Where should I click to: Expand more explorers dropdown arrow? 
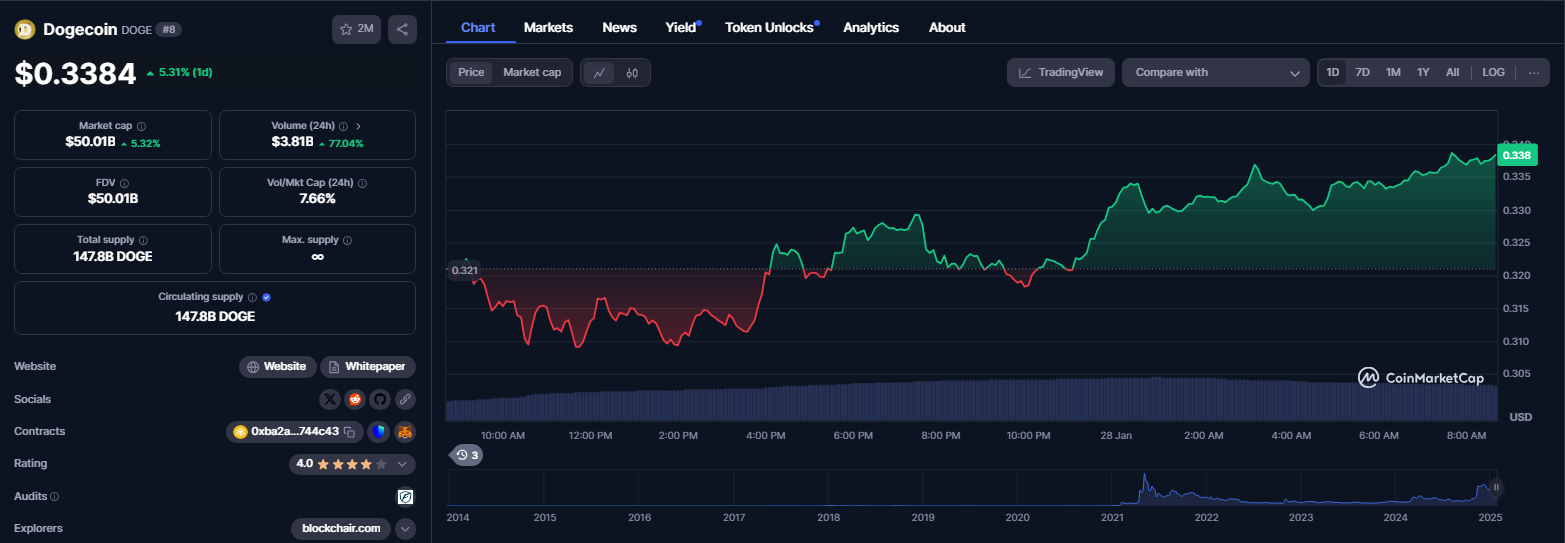click(x=405, y=528)
